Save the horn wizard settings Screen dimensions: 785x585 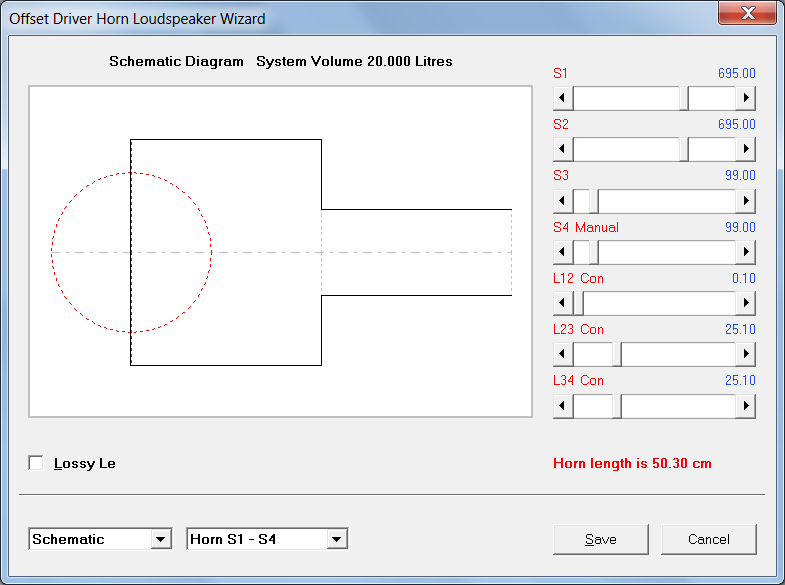click(x=601, y=539)
